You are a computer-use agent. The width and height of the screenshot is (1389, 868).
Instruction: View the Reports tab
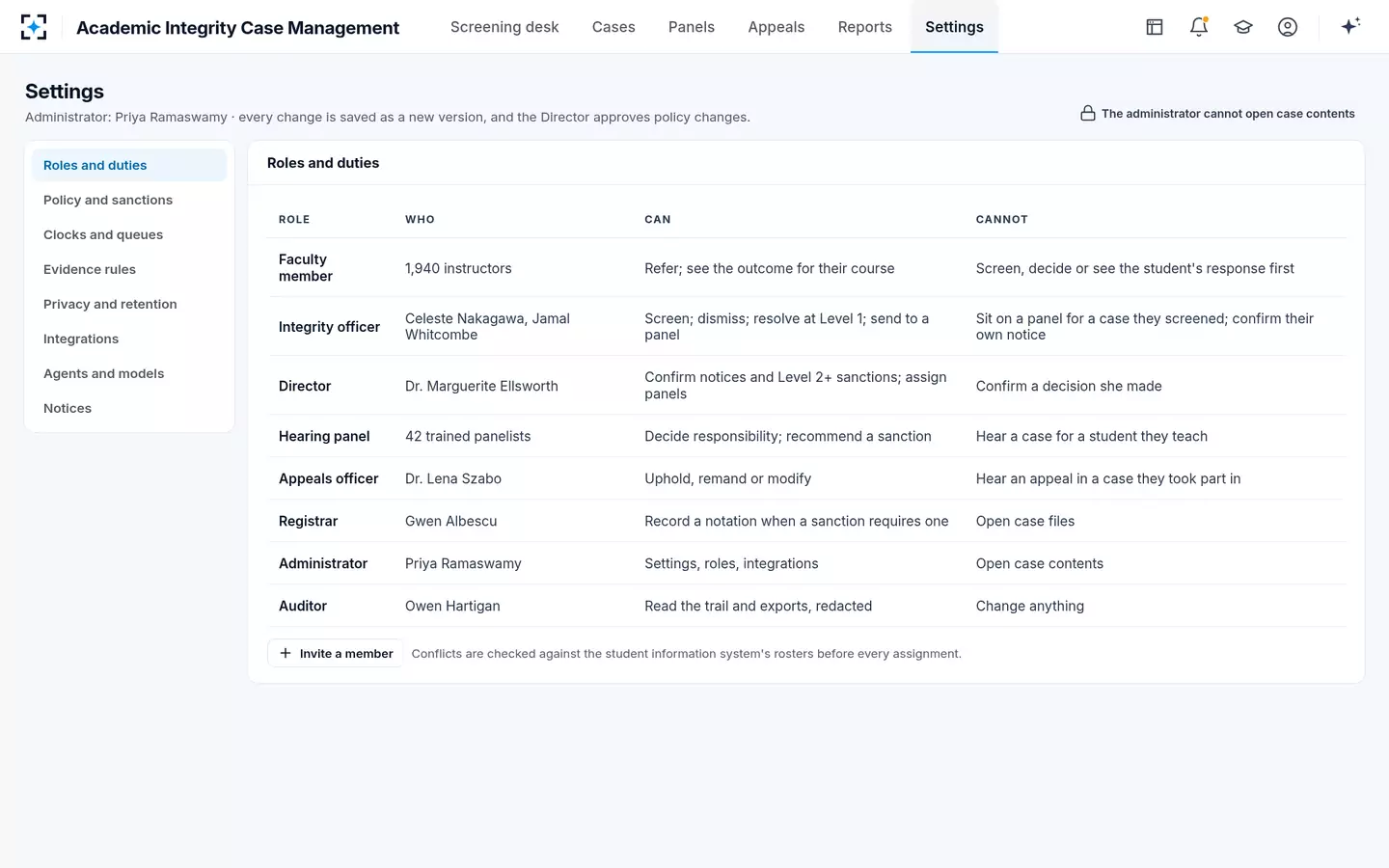[x=865, y=27]
